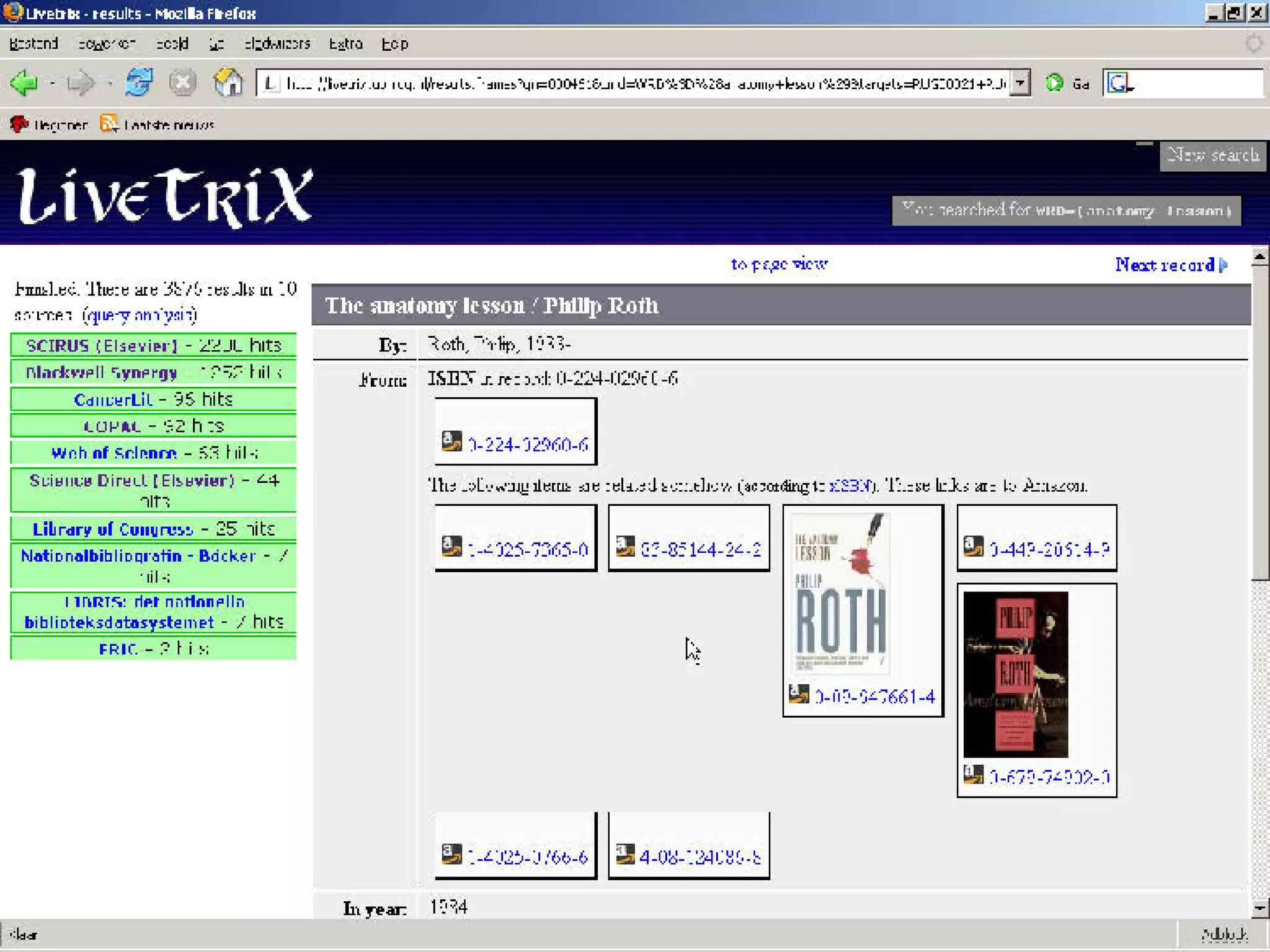The height and width of the screenshot is (952, 1270).
Task: Open the Back button history dropdown arrow
Action: pos(53,83)
